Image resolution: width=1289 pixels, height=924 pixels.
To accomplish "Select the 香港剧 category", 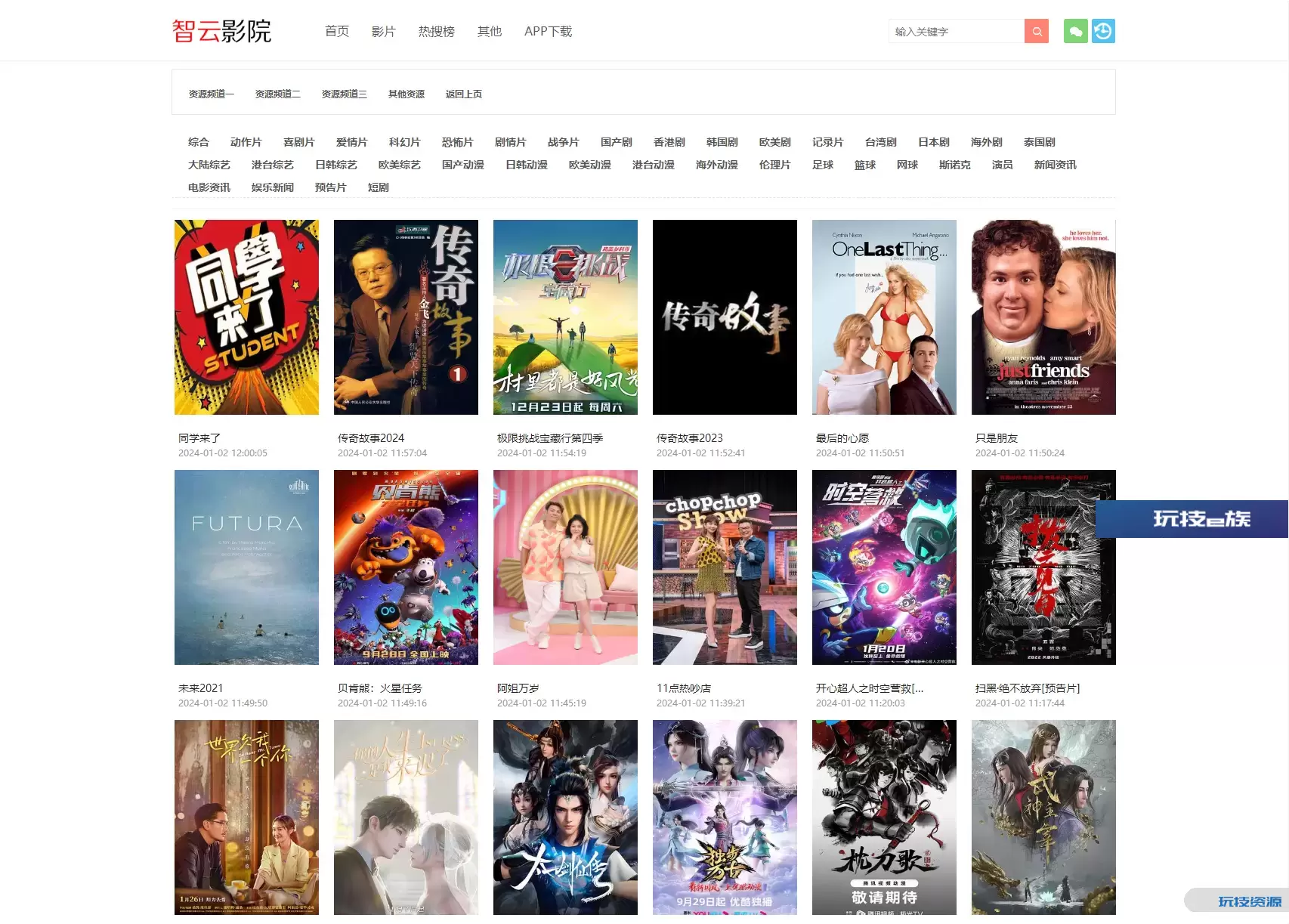I will pyautogui.click(x=669, y=142).
